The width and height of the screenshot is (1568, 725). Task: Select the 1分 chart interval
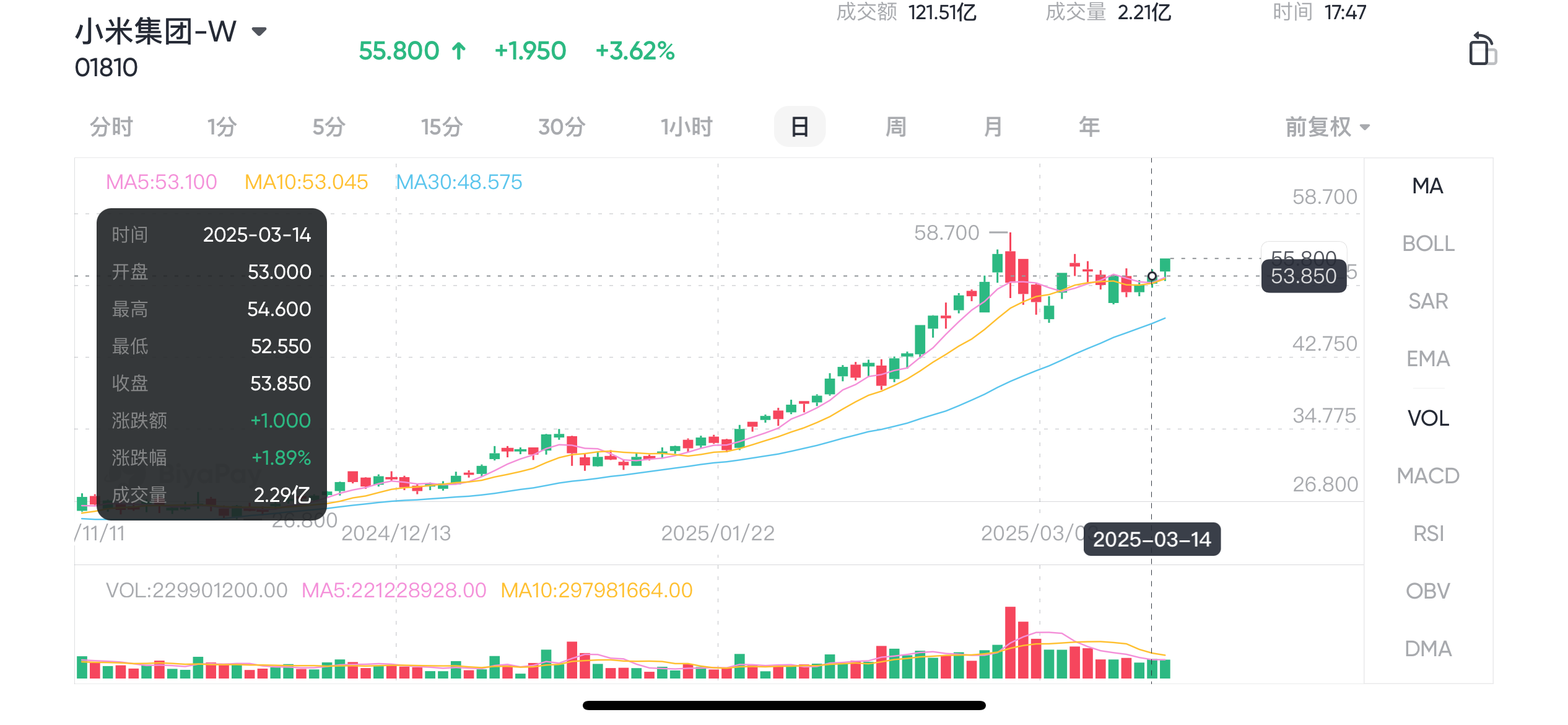pos(222,127)
